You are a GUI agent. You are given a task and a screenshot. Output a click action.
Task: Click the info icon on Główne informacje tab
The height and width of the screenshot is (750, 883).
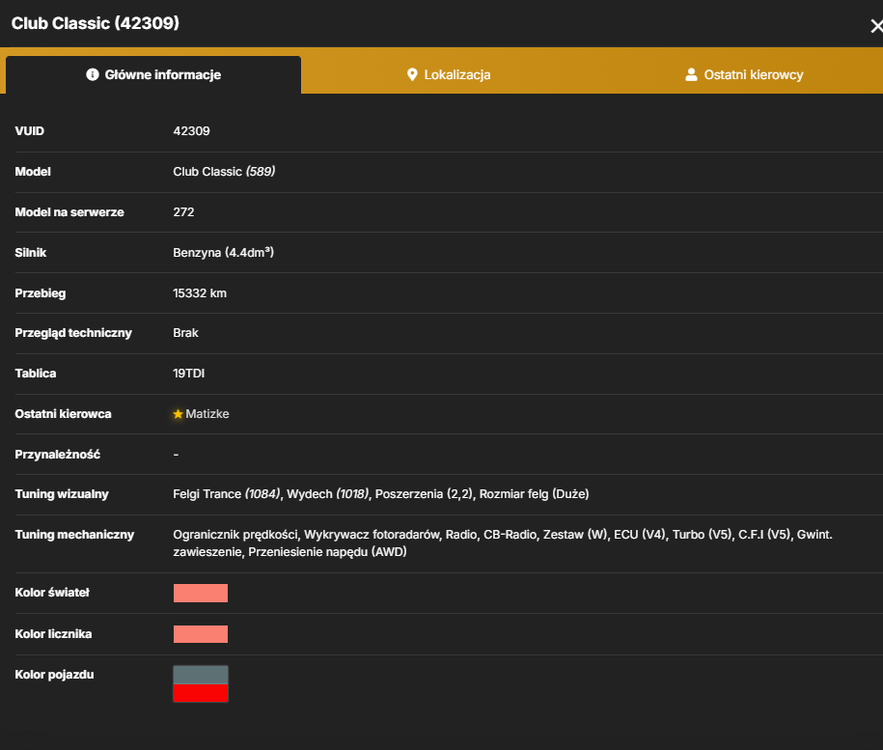pyautogui.click(x=92, y=74)
